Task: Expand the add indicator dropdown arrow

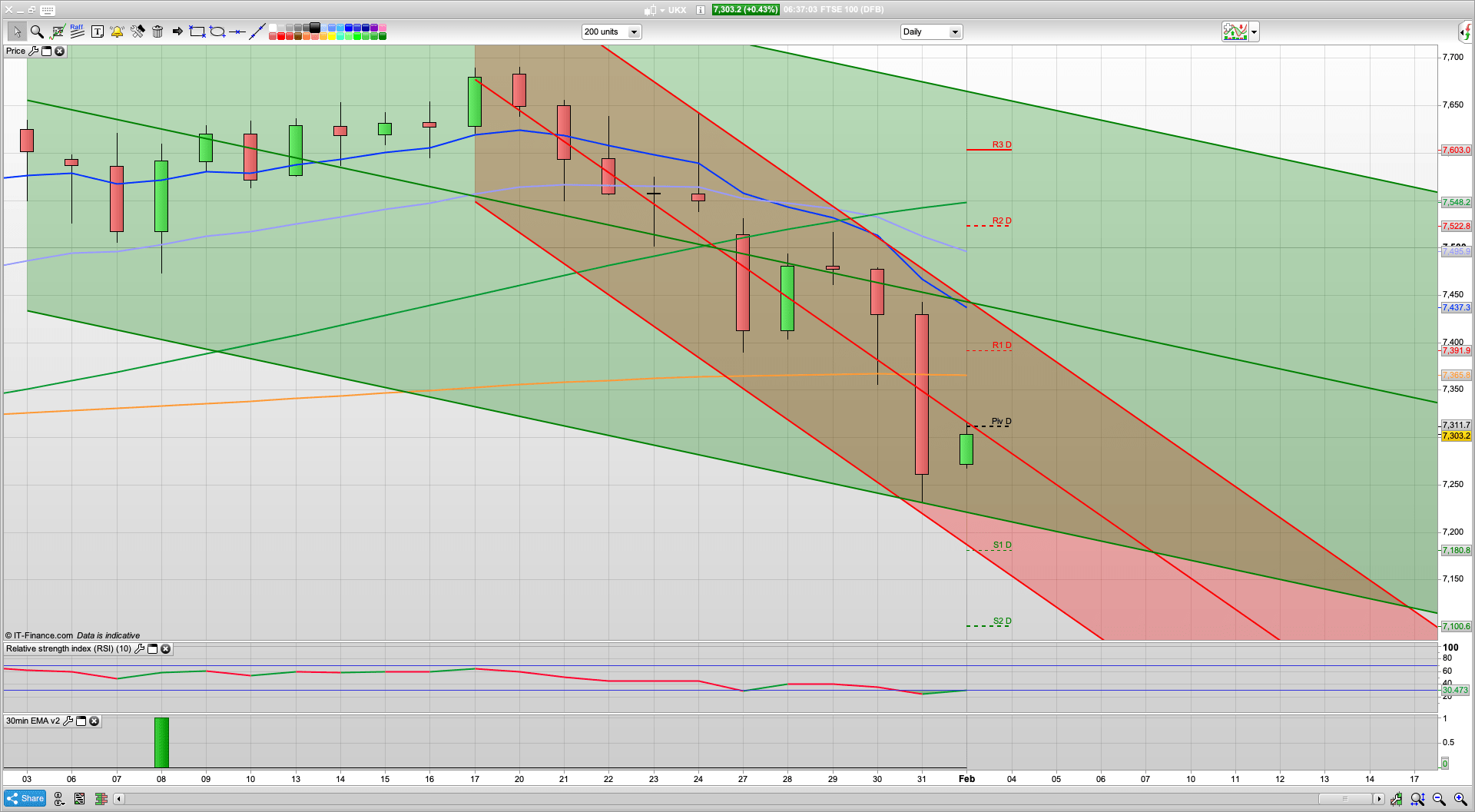Action: click(1254, 32)
